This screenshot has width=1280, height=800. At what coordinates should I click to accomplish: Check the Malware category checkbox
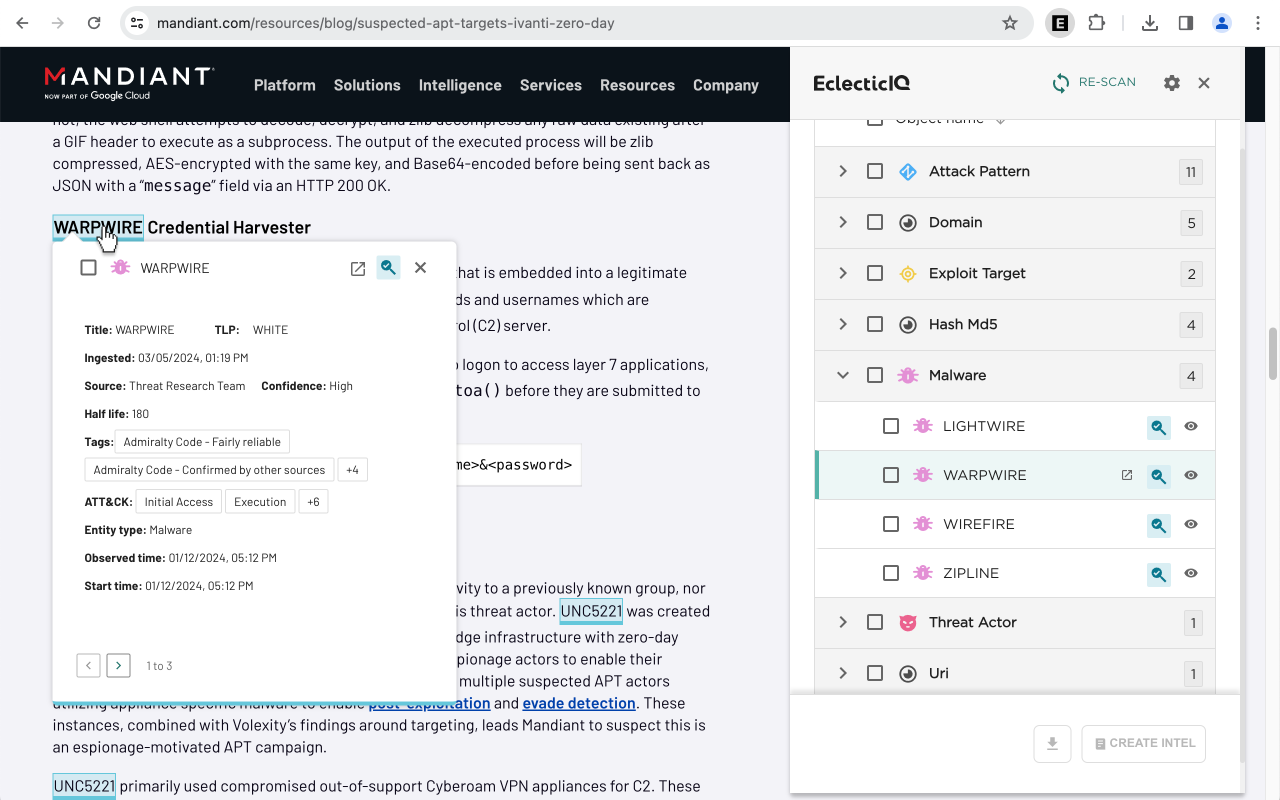[x=875, y=376]
